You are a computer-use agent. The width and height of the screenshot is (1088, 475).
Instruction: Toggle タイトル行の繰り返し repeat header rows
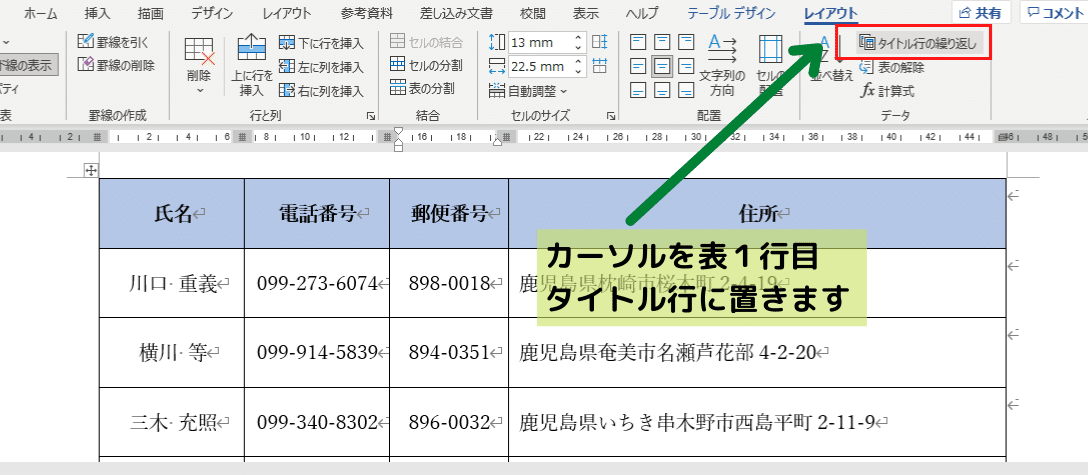click(x=917, y=44)
